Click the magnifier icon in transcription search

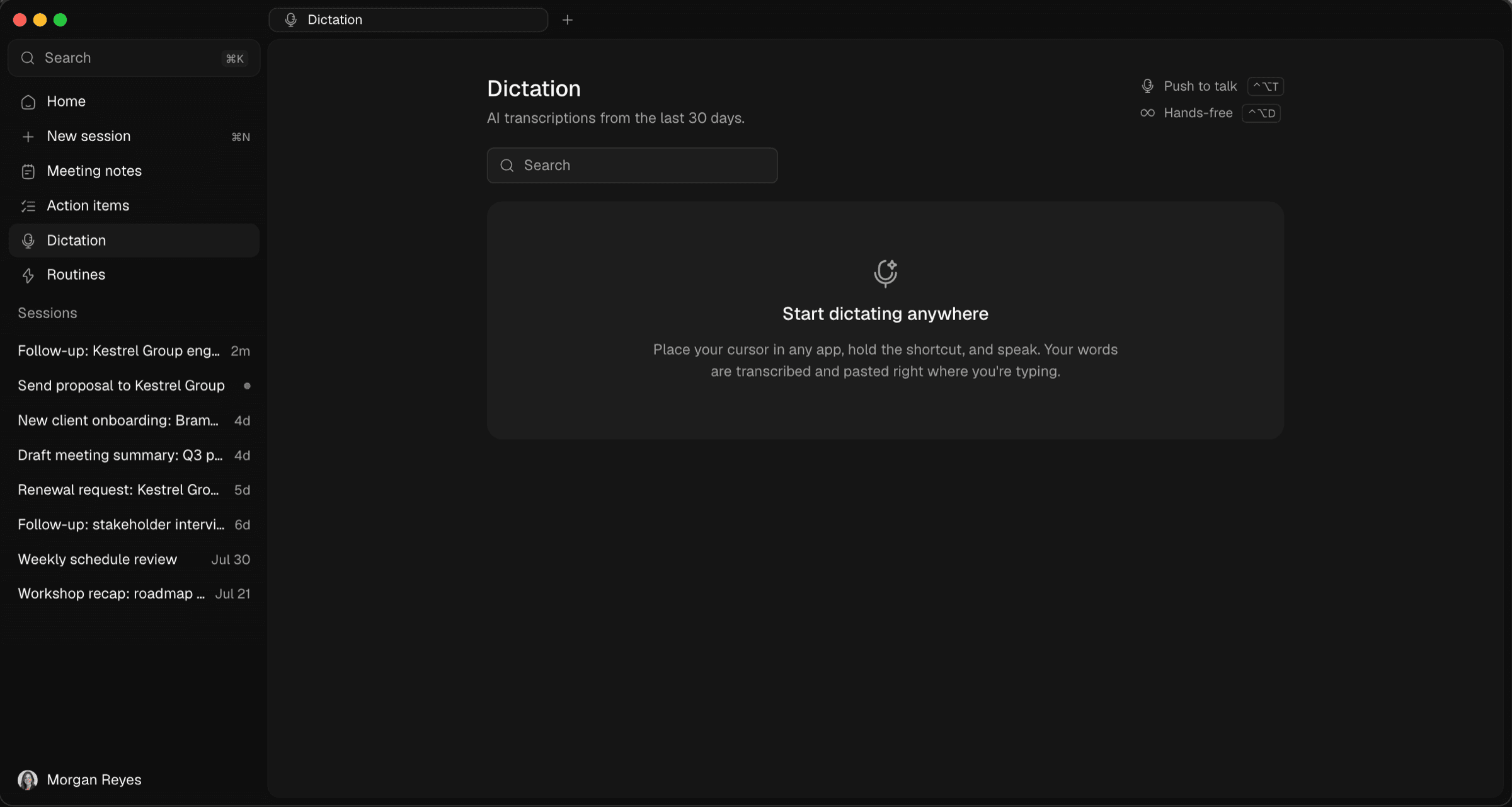click(507, 166)
